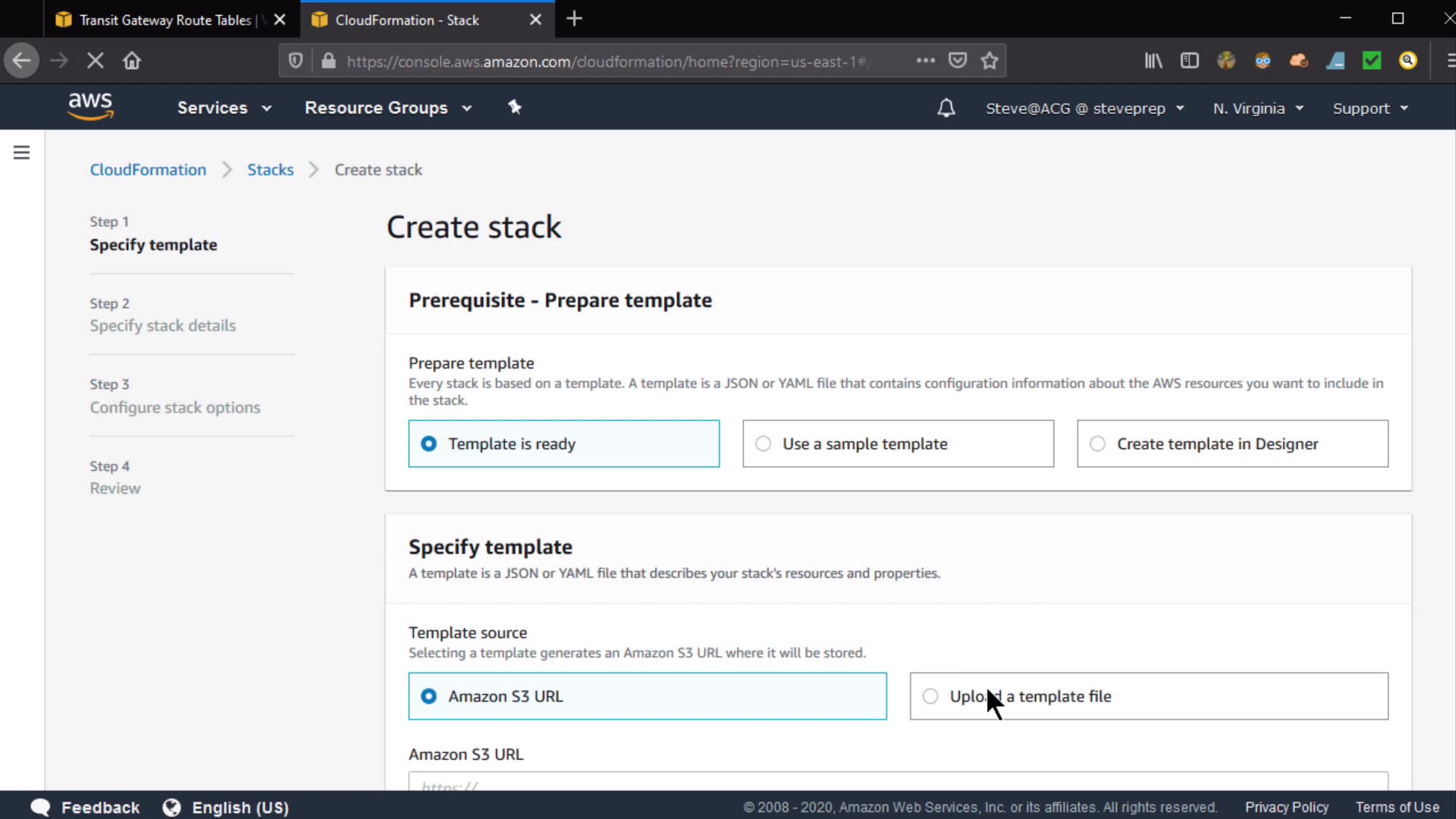
Task: Select Create template in Designer option
Action: click(x=1232, y=444)
